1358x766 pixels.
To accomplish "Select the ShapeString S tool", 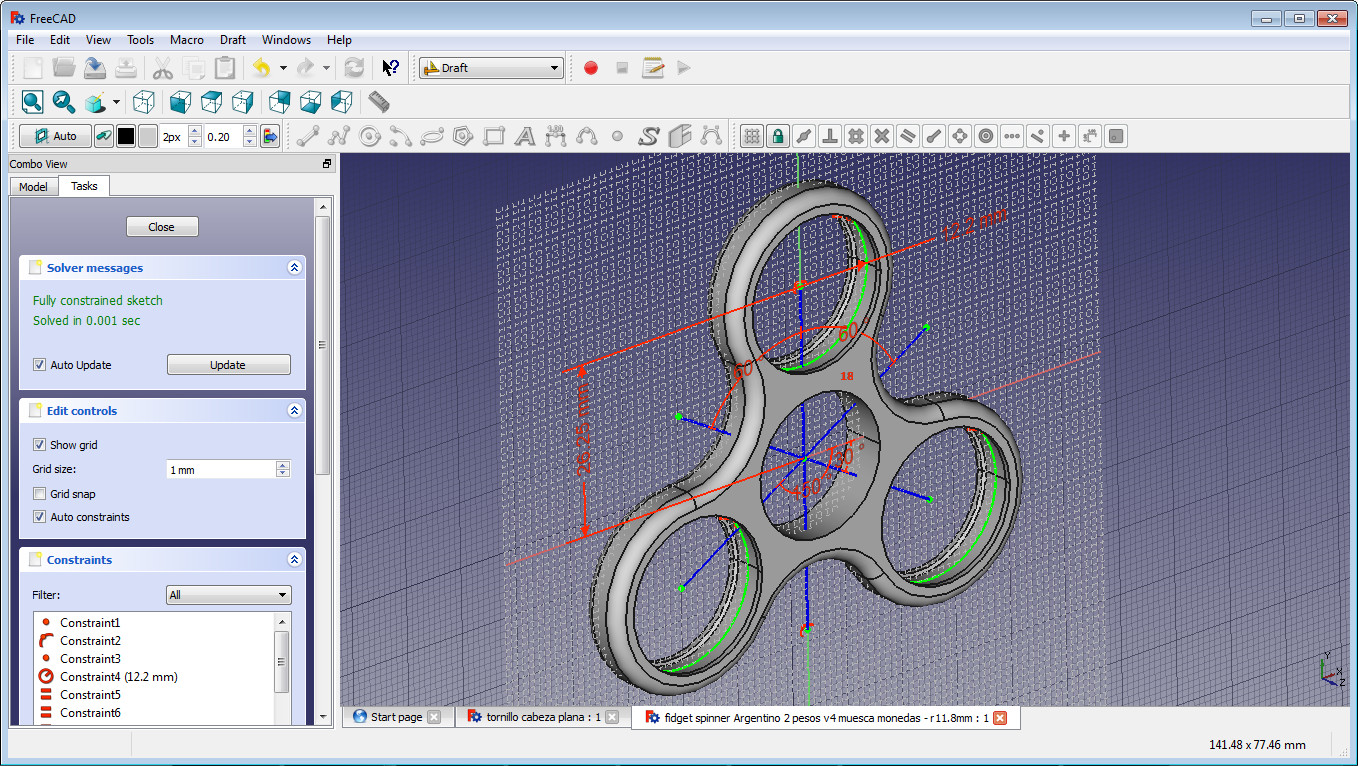I will (649, 136).
